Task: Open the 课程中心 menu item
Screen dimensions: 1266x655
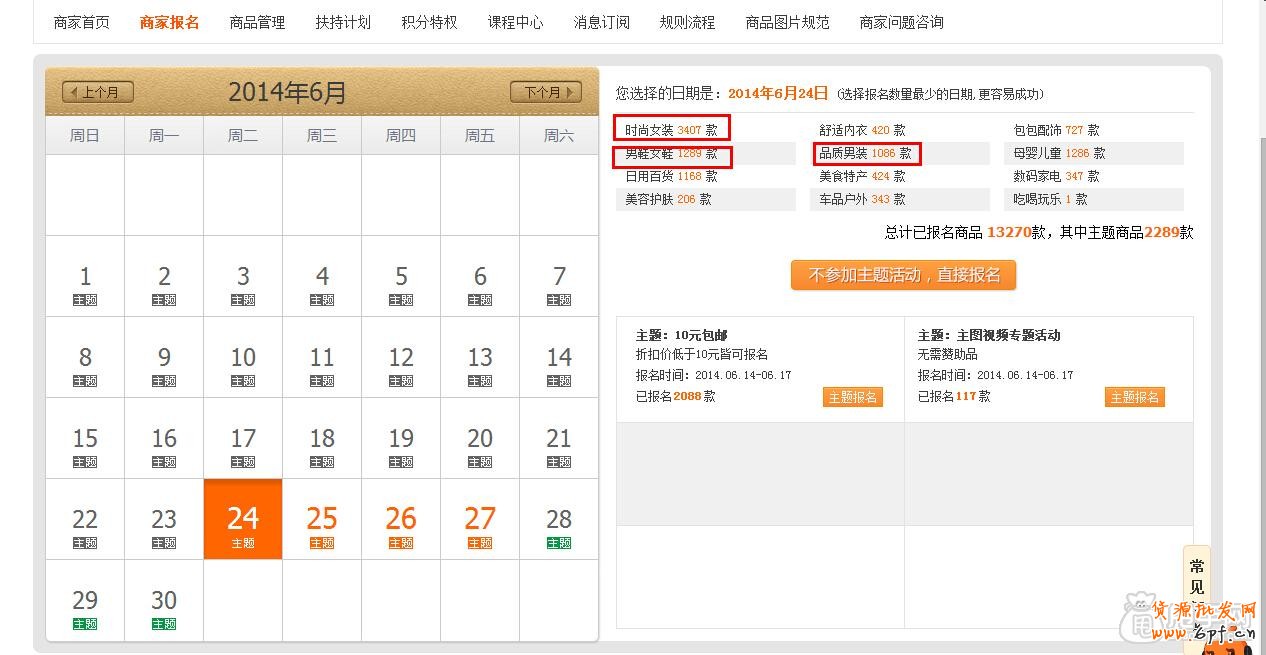Action: pos(515,22)
